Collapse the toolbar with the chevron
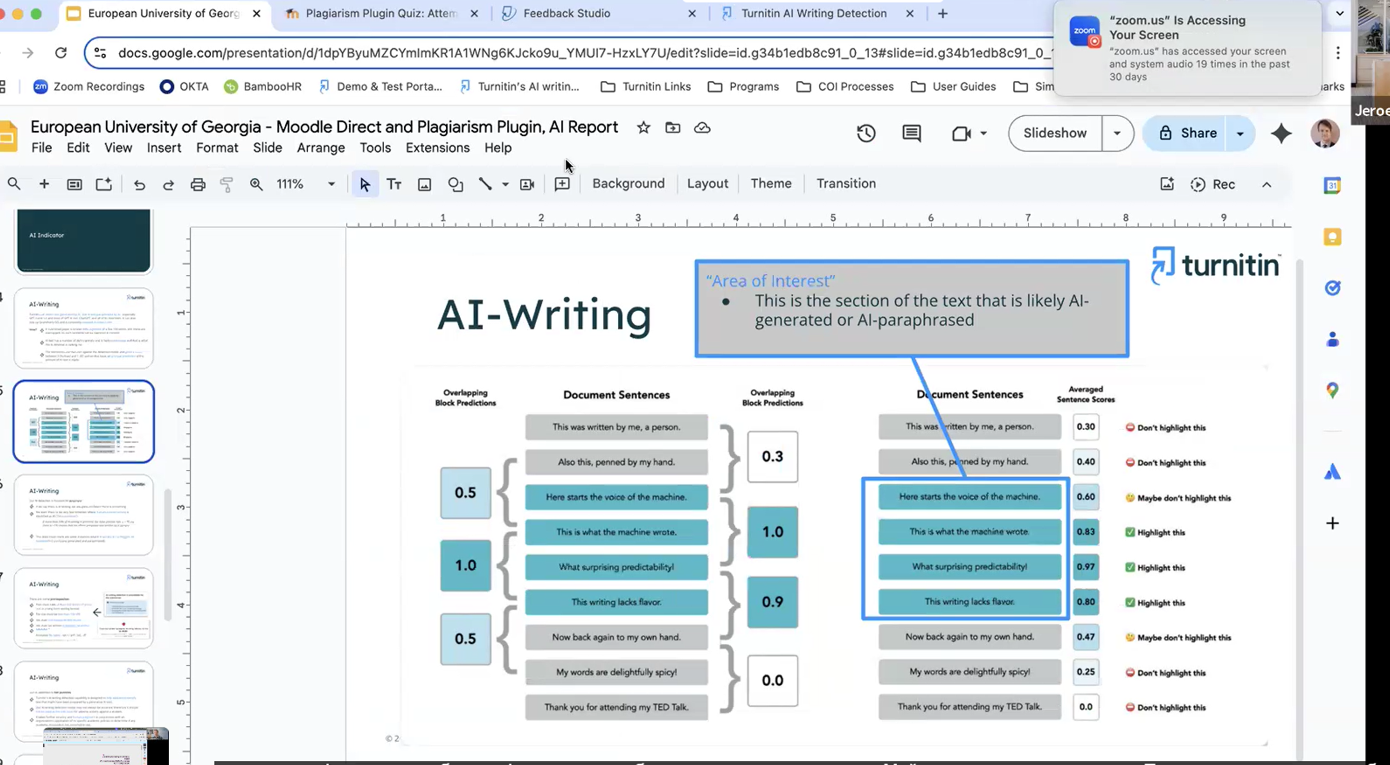The image size is (1390, 765). 1266,184
